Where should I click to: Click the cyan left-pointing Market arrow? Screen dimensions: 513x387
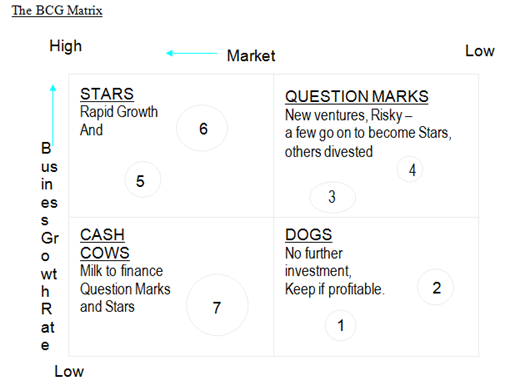(192, 53)
